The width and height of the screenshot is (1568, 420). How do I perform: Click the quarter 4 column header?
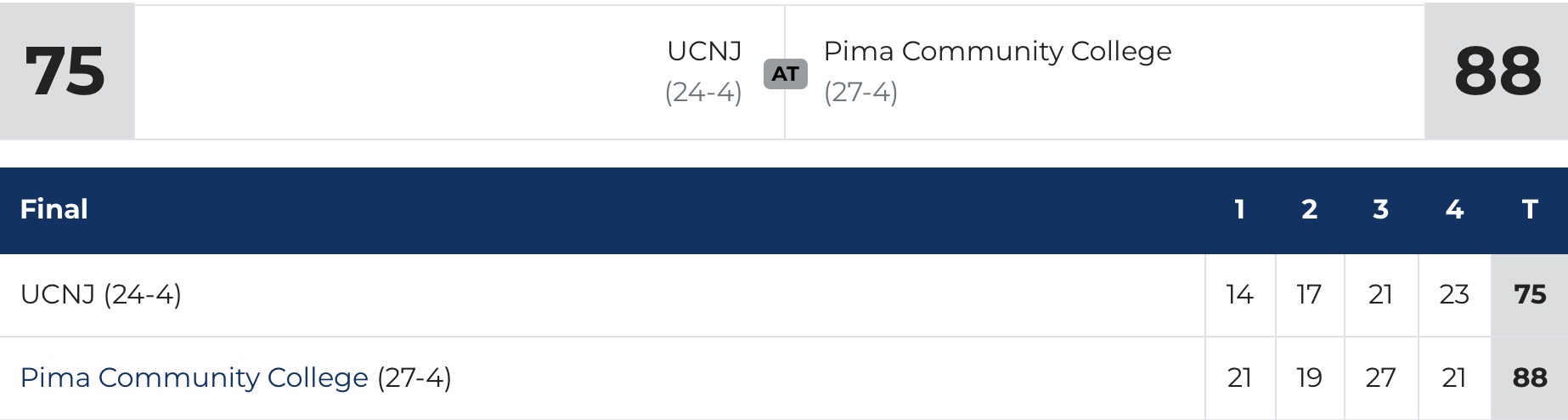[x=1454, y=209]
